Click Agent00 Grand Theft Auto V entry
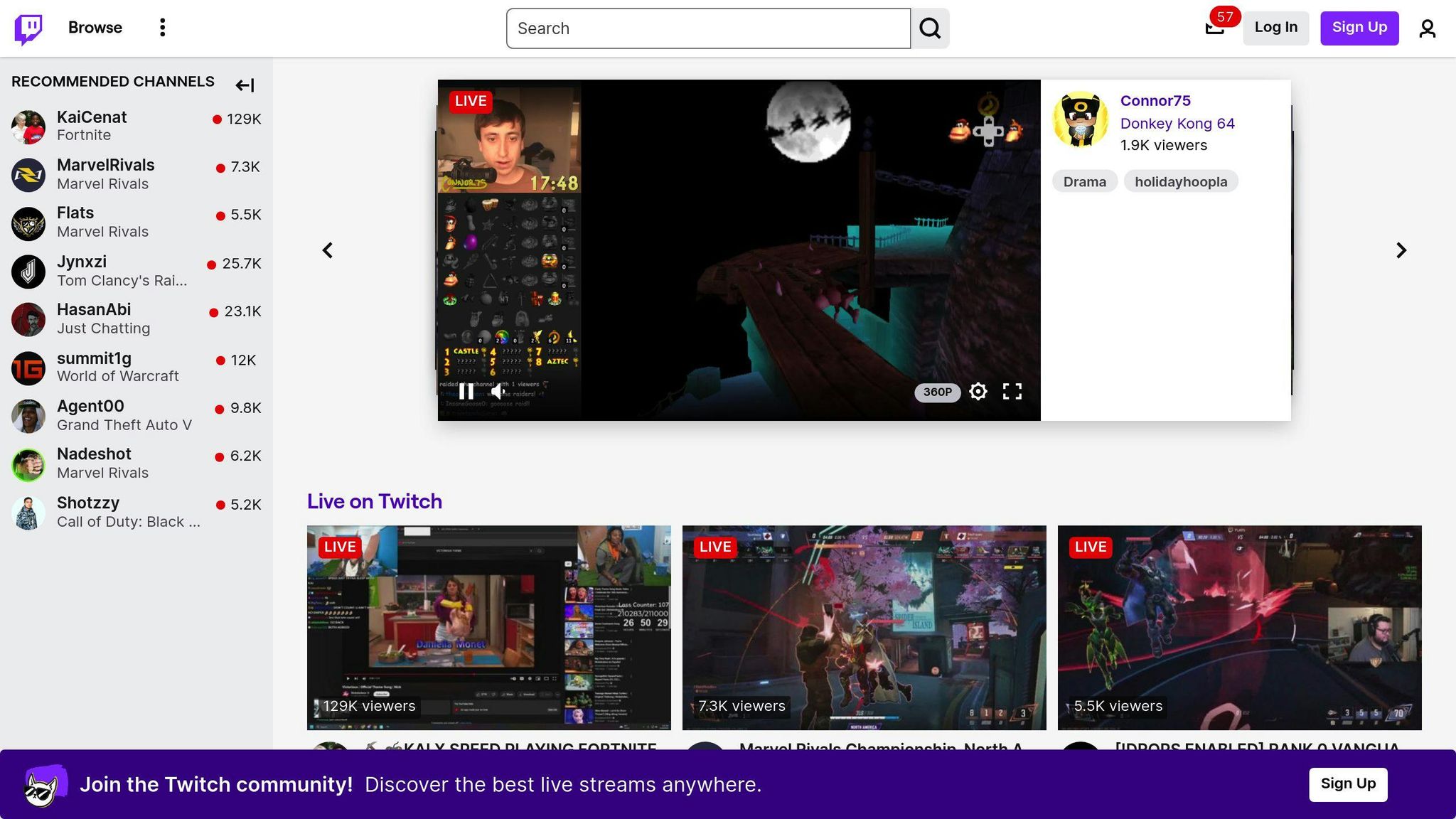This screenshot has width=1456, height=819. click(136, 417)
